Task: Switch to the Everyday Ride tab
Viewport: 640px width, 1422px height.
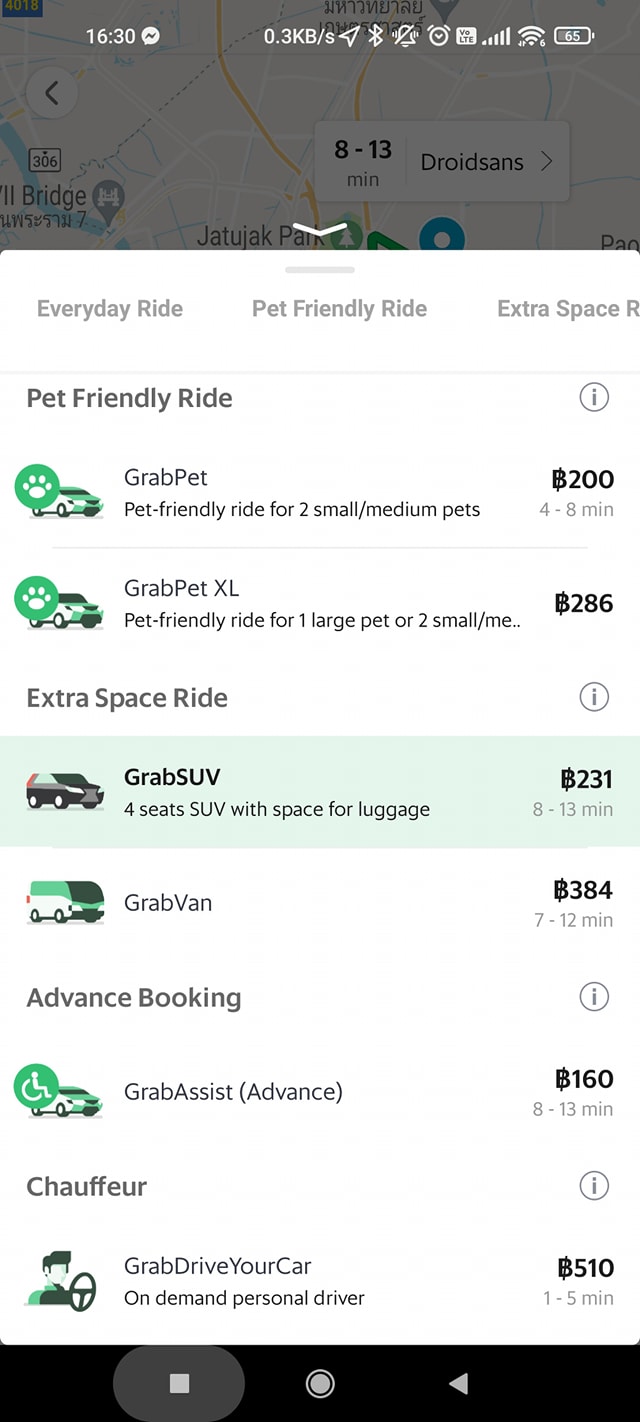Action: [x=110, y=309]
